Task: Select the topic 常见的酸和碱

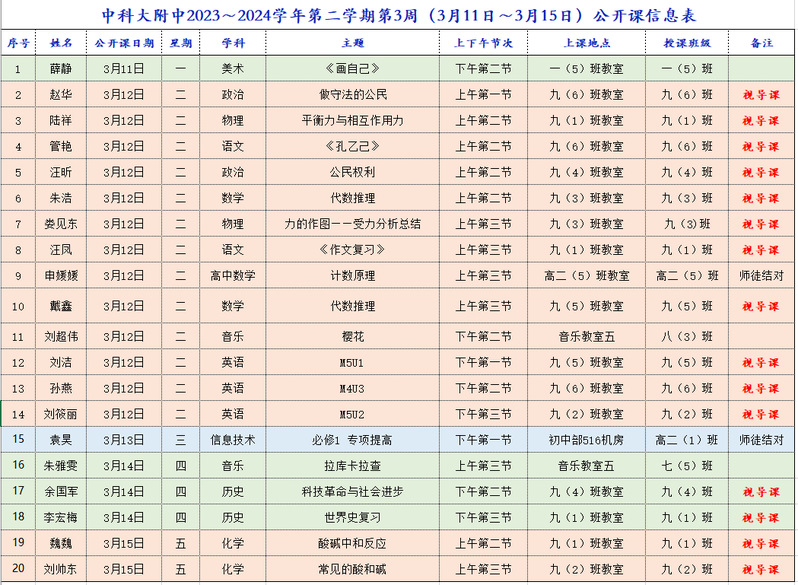Action: coord(353,569)
